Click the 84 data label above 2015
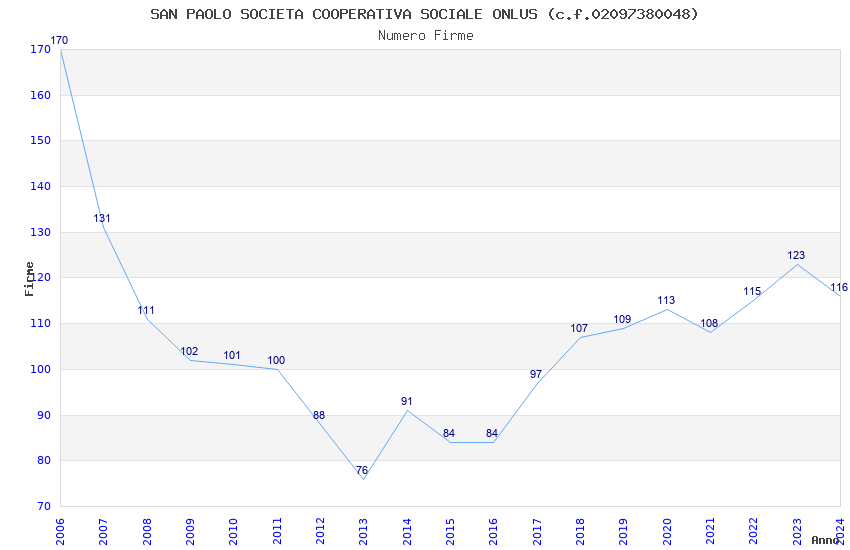Image resolution: width=850 pixels, height=550 pixels. coord(449,433)
